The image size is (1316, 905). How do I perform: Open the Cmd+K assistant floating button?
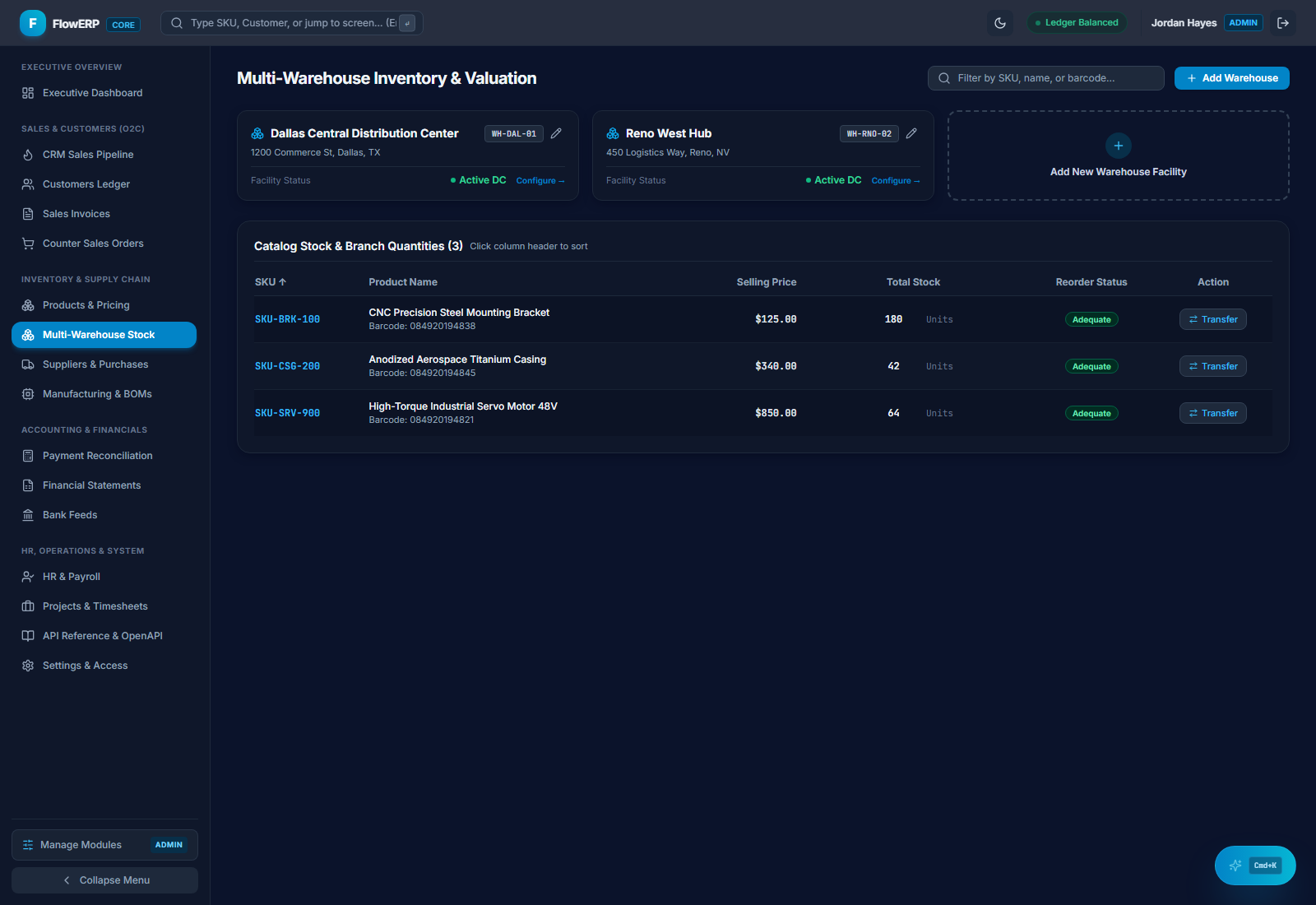[1255, 866]
